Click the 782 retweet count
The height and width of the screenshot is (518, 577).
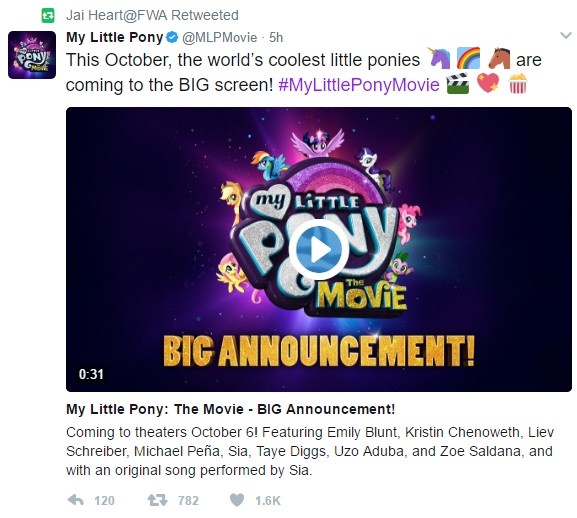point(188,501)
